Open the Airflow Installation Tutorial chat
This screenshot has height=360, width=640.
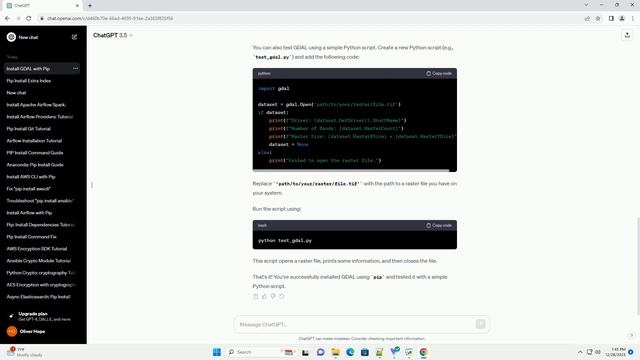point(42,141)
